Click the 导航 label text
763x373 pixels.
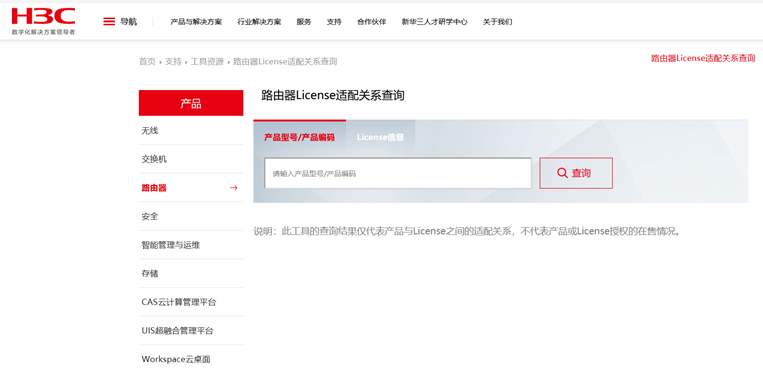coord(128,22)
